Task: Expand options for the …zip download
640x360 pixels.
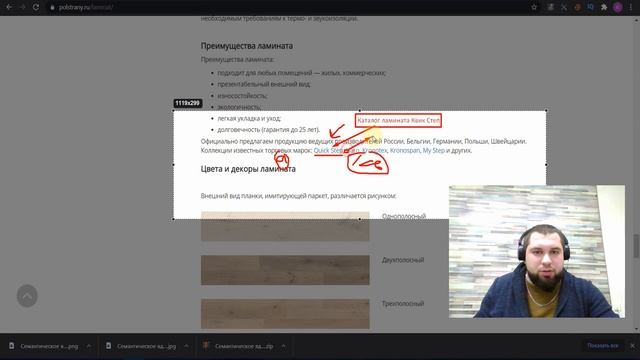Action: coord(283,346)
